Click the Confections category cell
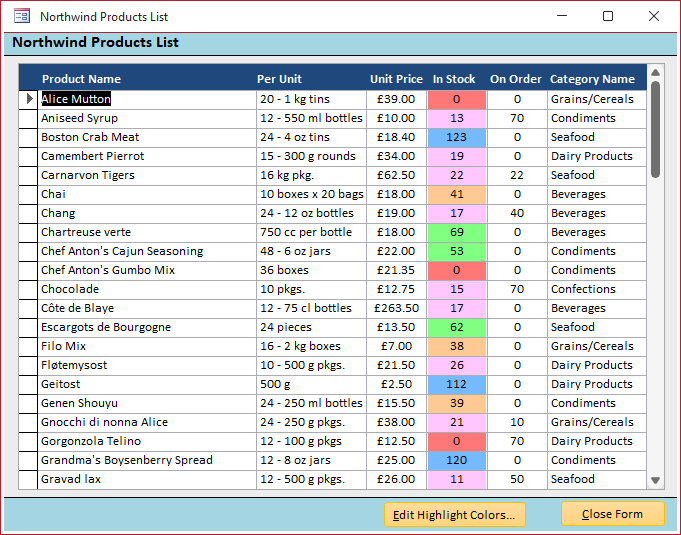 point(597,289)
